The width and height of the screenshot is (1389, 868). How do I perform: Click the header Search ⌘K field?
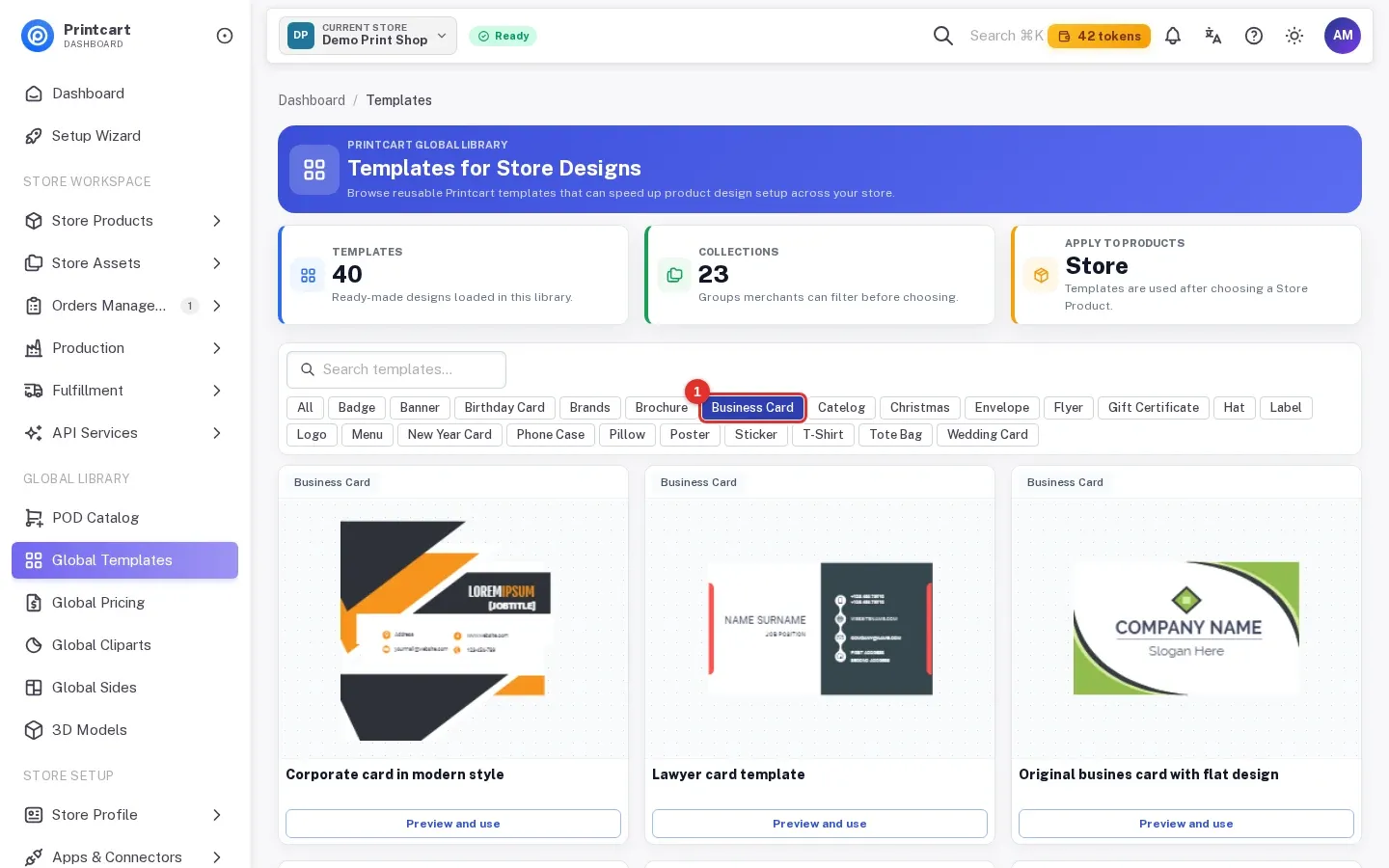coord(1006,36)
